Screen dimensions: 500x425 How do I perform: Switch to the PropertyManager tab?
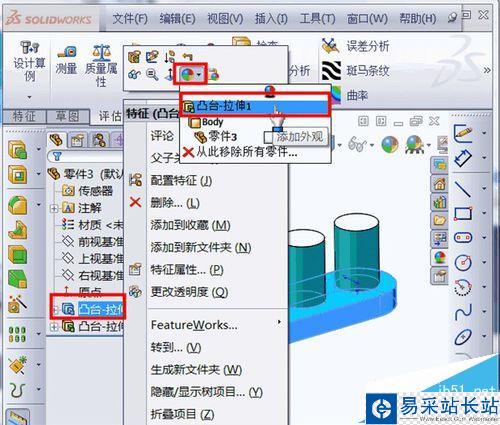pos(77,140)
